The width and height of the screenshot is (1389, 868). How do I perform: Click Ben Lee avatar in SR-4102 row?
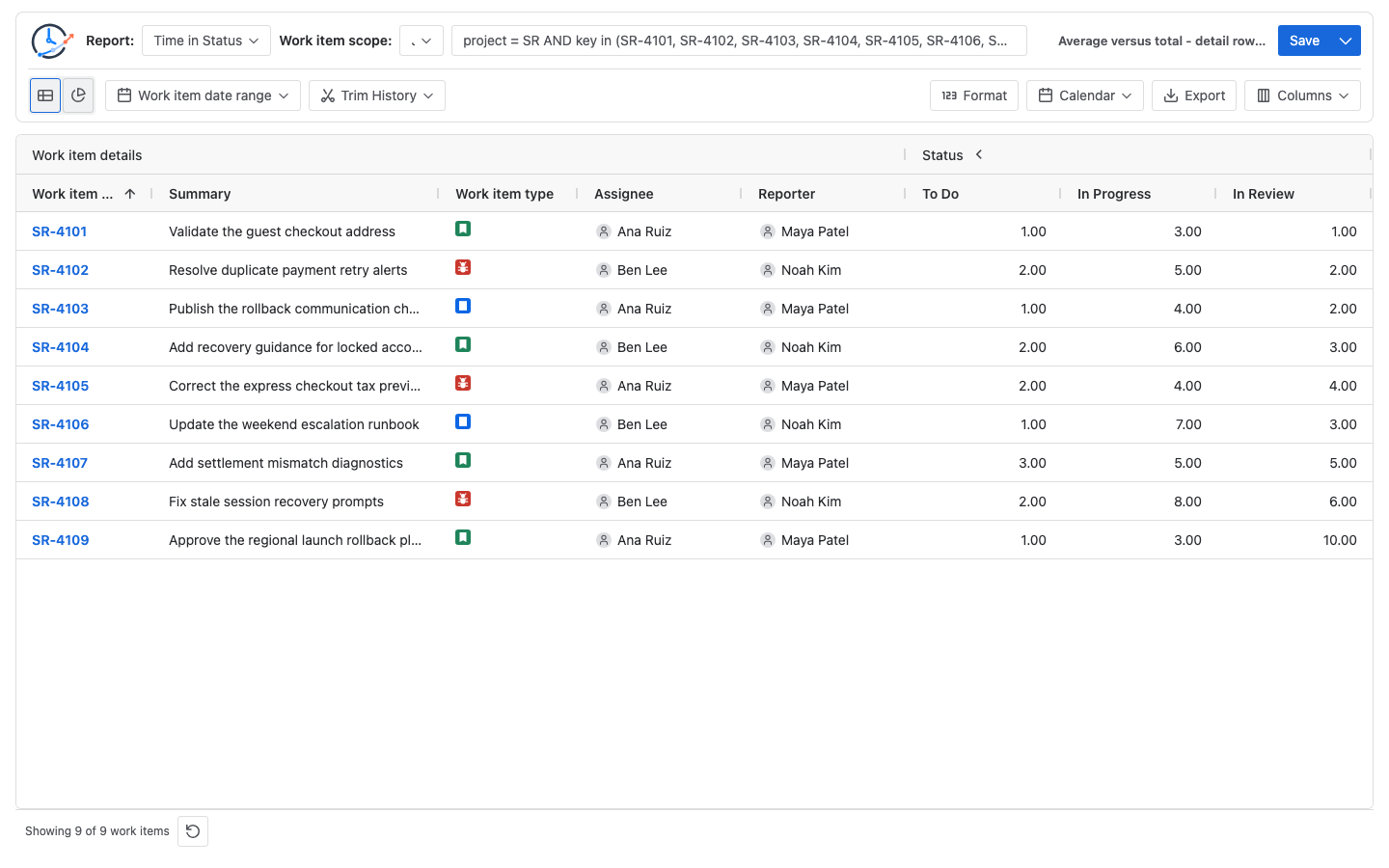pos(604,270)
